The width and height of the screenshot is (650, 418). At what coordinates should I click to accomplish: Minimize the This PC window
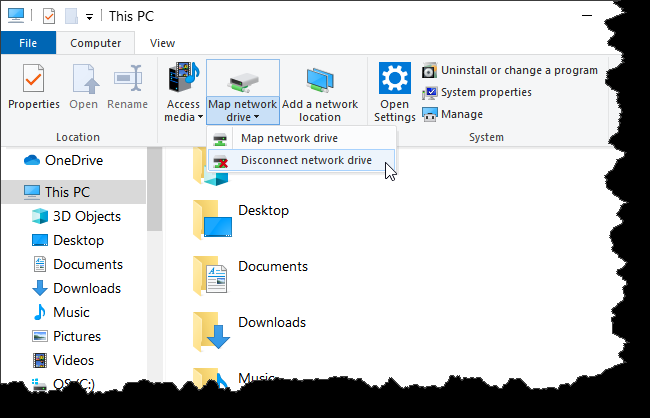coord(587,16)
